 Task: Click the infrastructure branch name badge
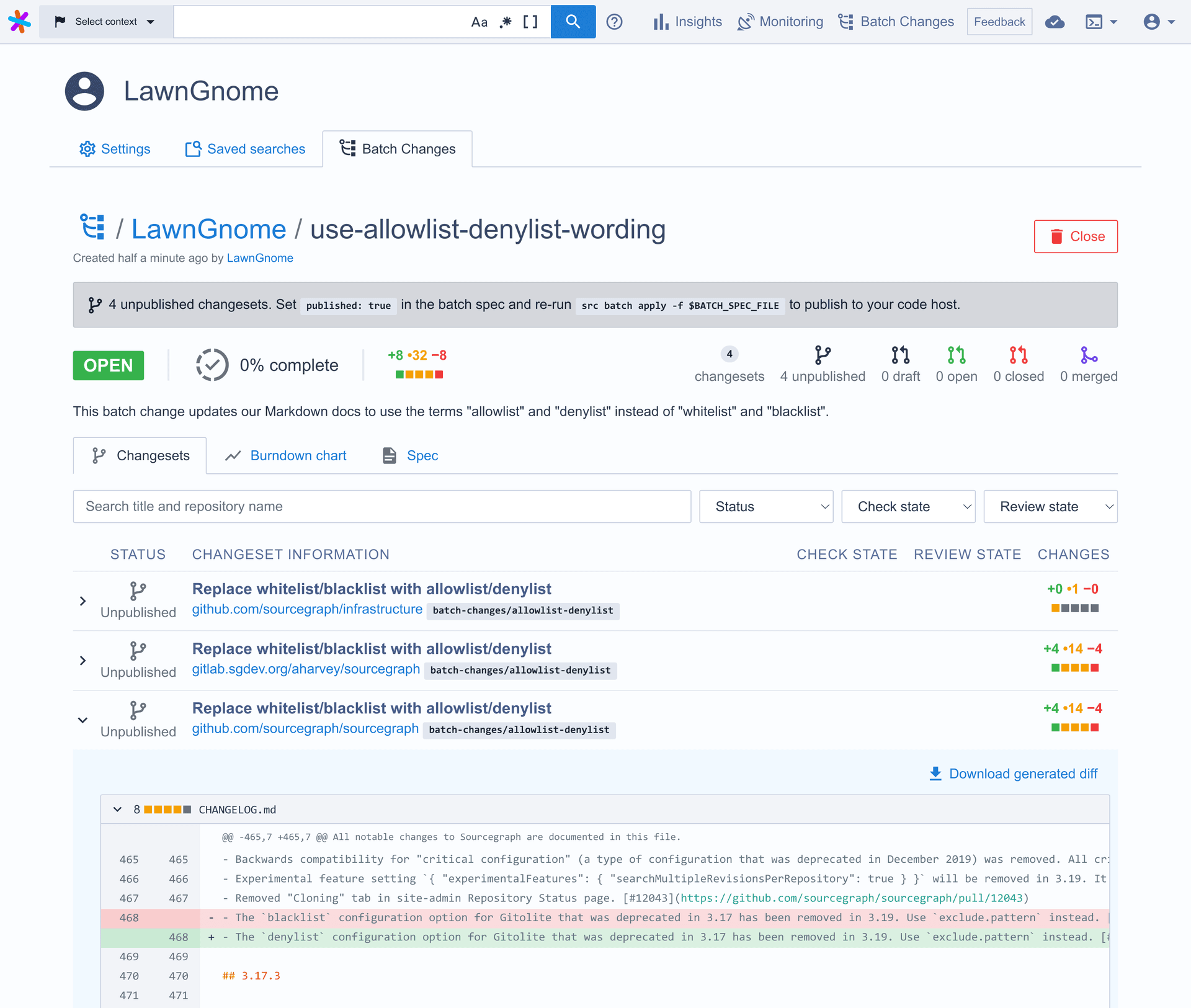pos(523,610)
